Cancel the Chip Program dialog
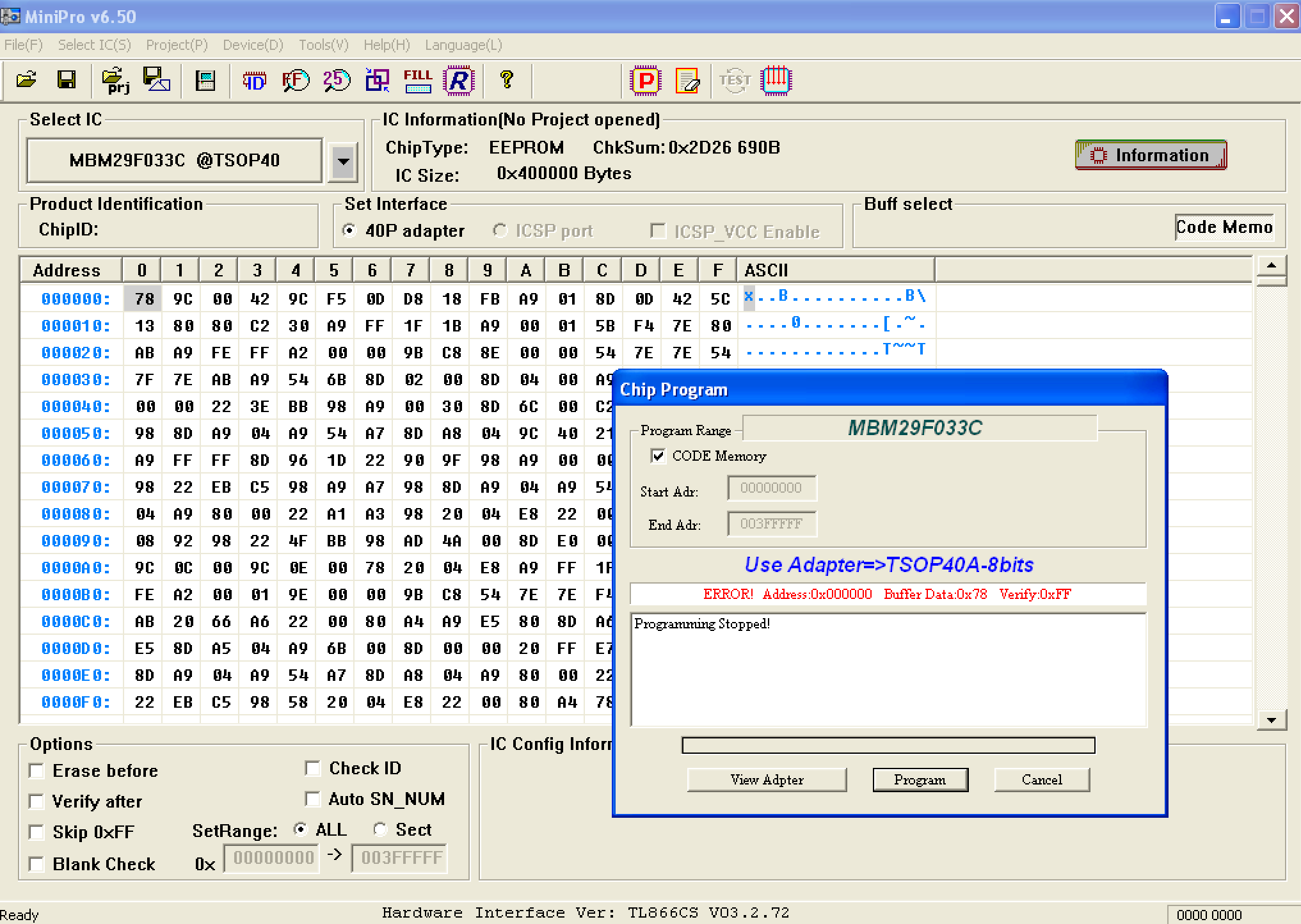The height and width of the screenshot is (924, 1301). (x=1042, y=779)
